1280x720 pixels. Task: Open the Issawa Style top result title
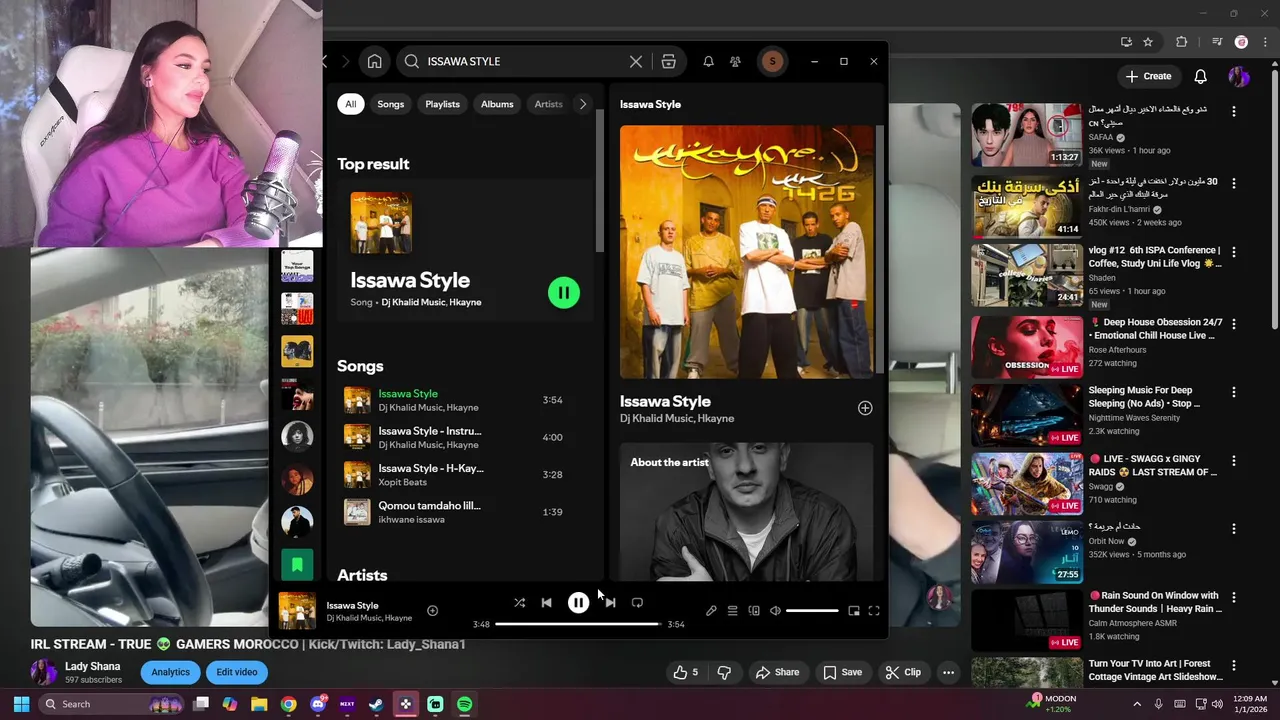[x=410, y=280]
